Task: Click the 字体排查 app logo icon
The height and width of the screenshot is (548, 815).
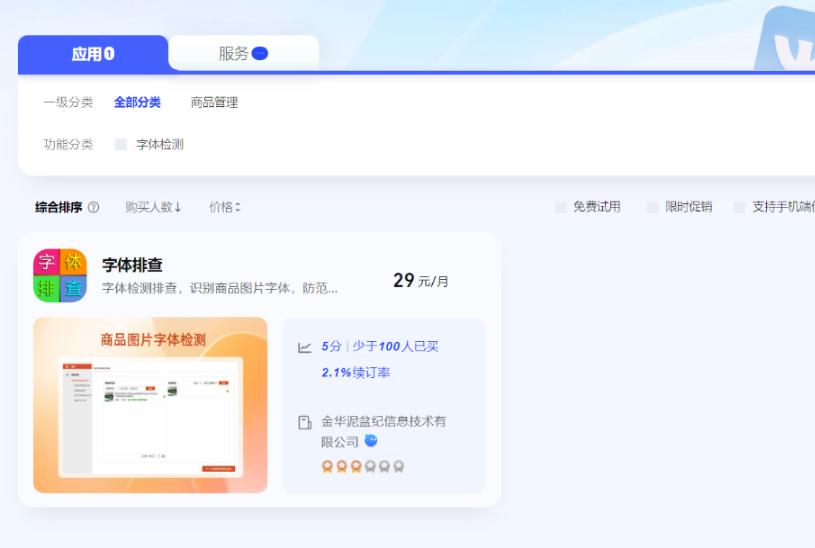Action: click(x=60, y=275)
